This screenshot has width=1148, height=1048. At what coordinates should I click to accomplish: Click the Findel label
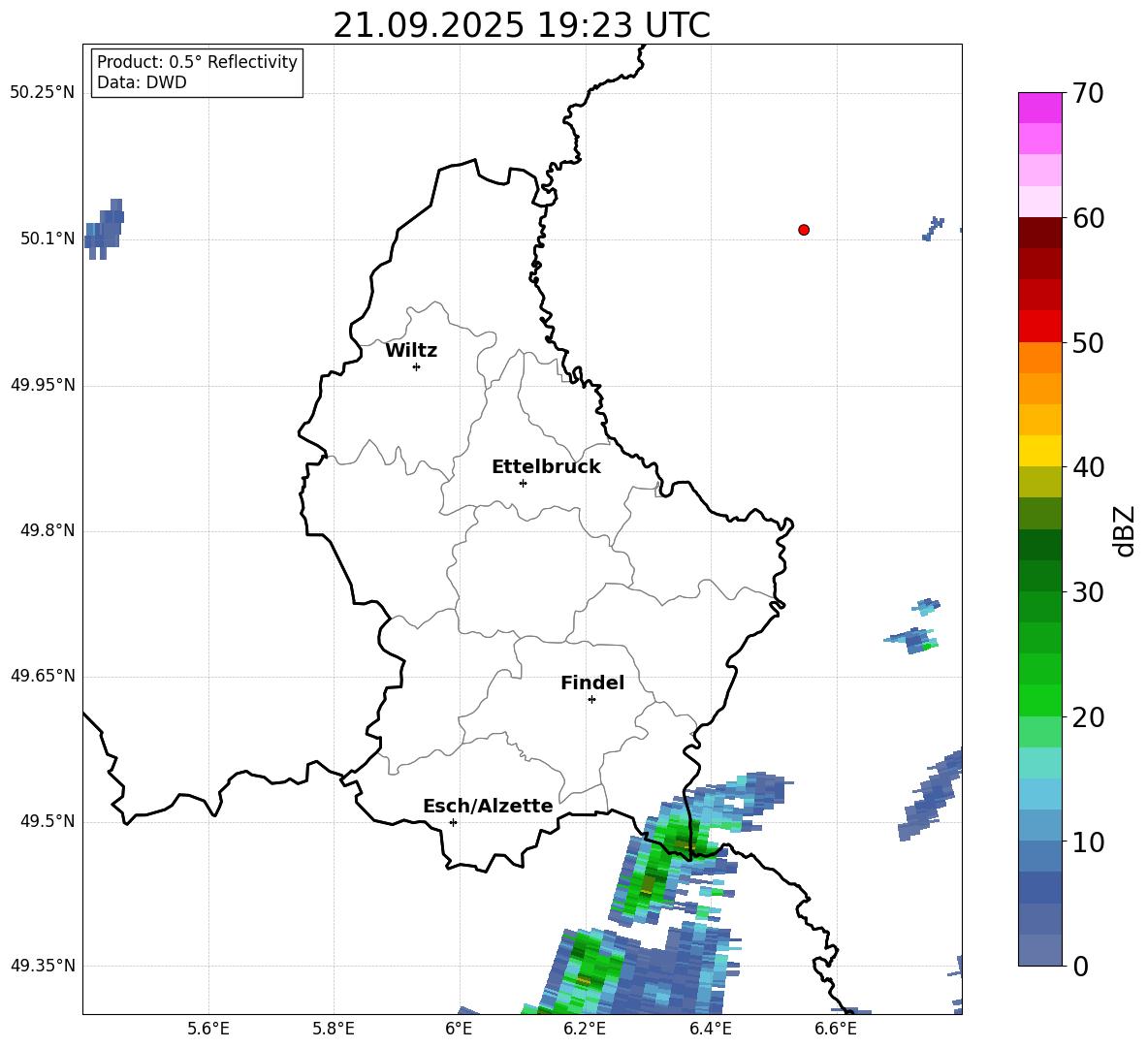(x=592, y=683)
